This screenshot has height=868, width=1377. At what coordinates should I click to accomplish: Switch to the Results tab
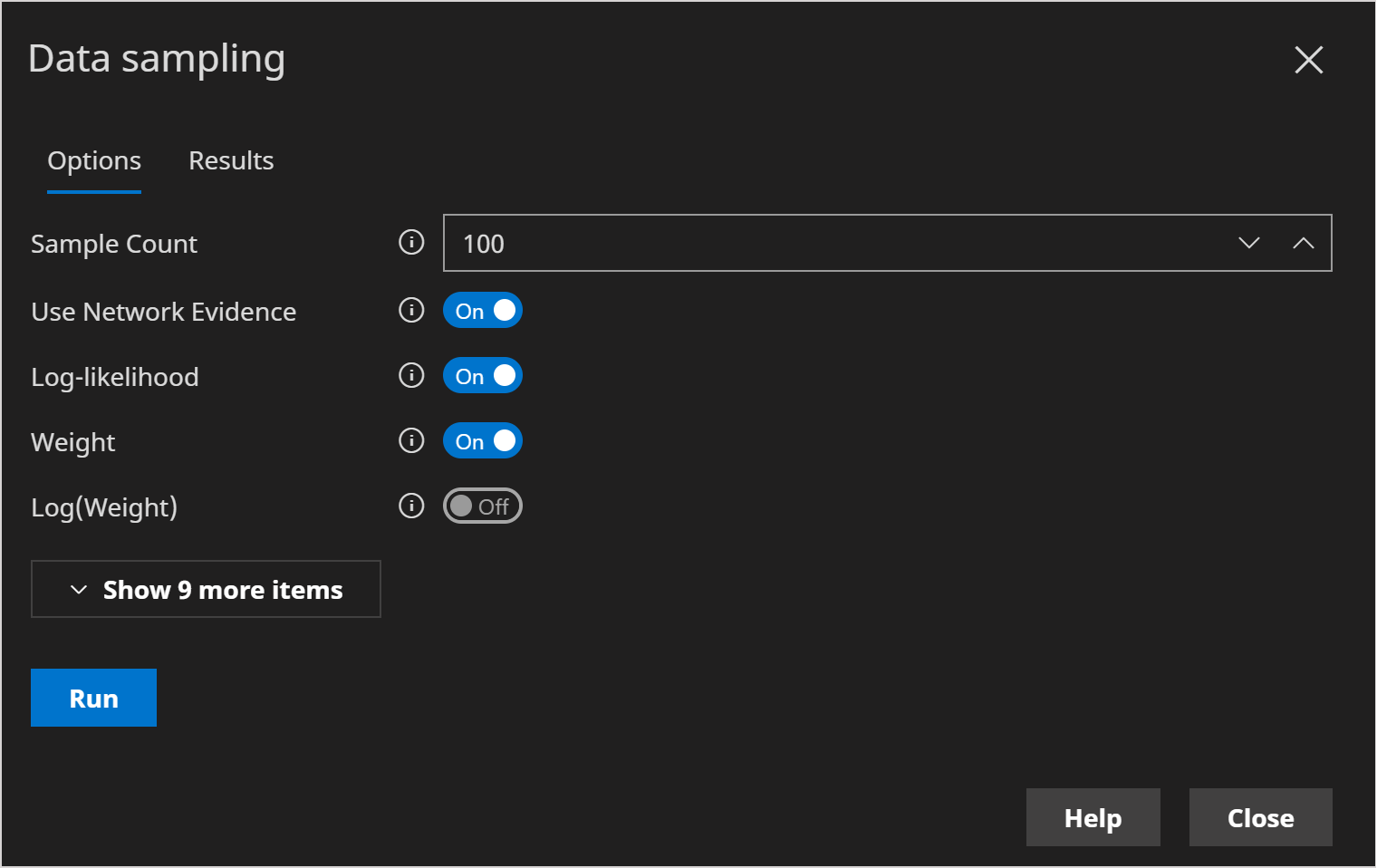[231, 161]
